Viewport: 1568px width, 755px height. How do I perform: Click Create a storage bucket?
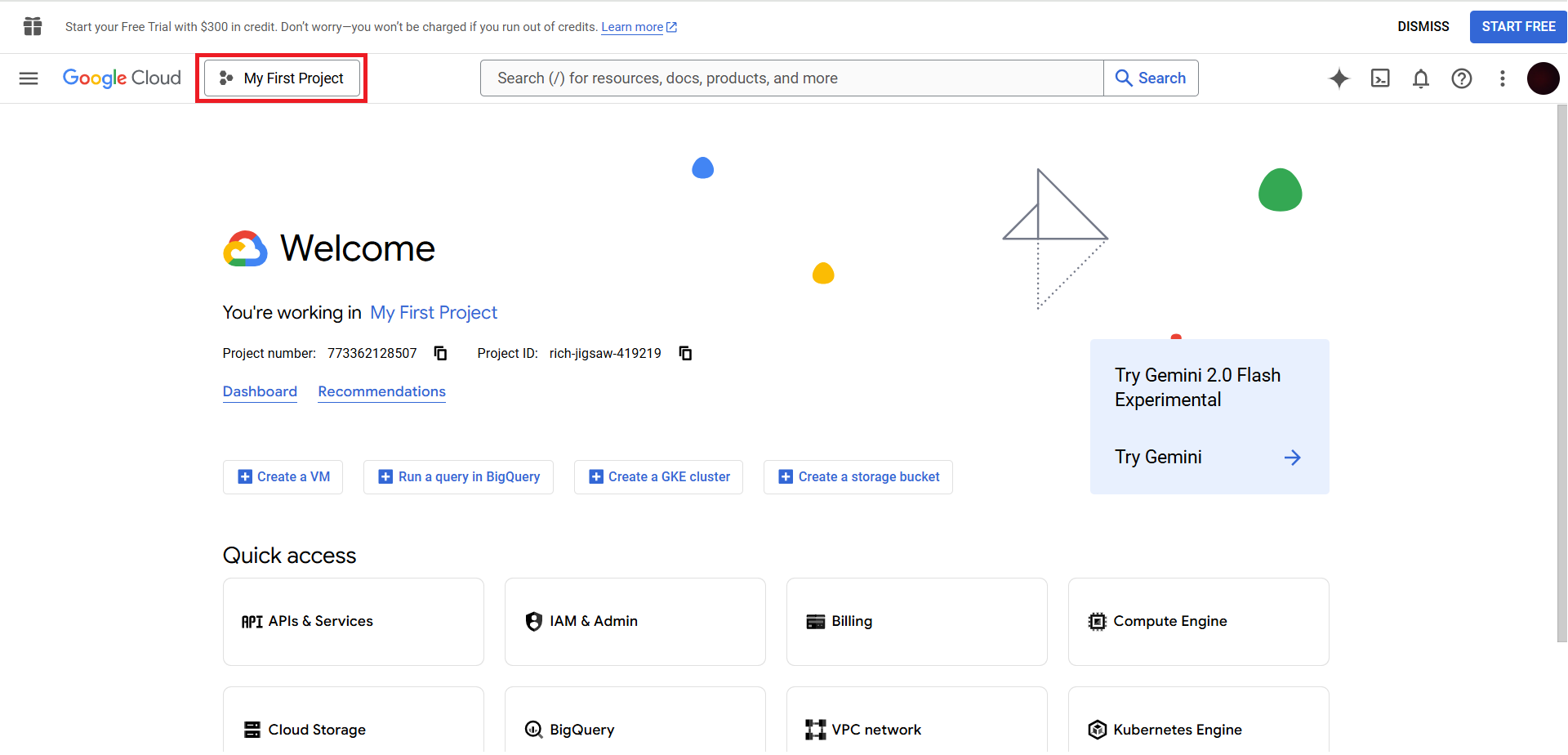pos(858,477)
